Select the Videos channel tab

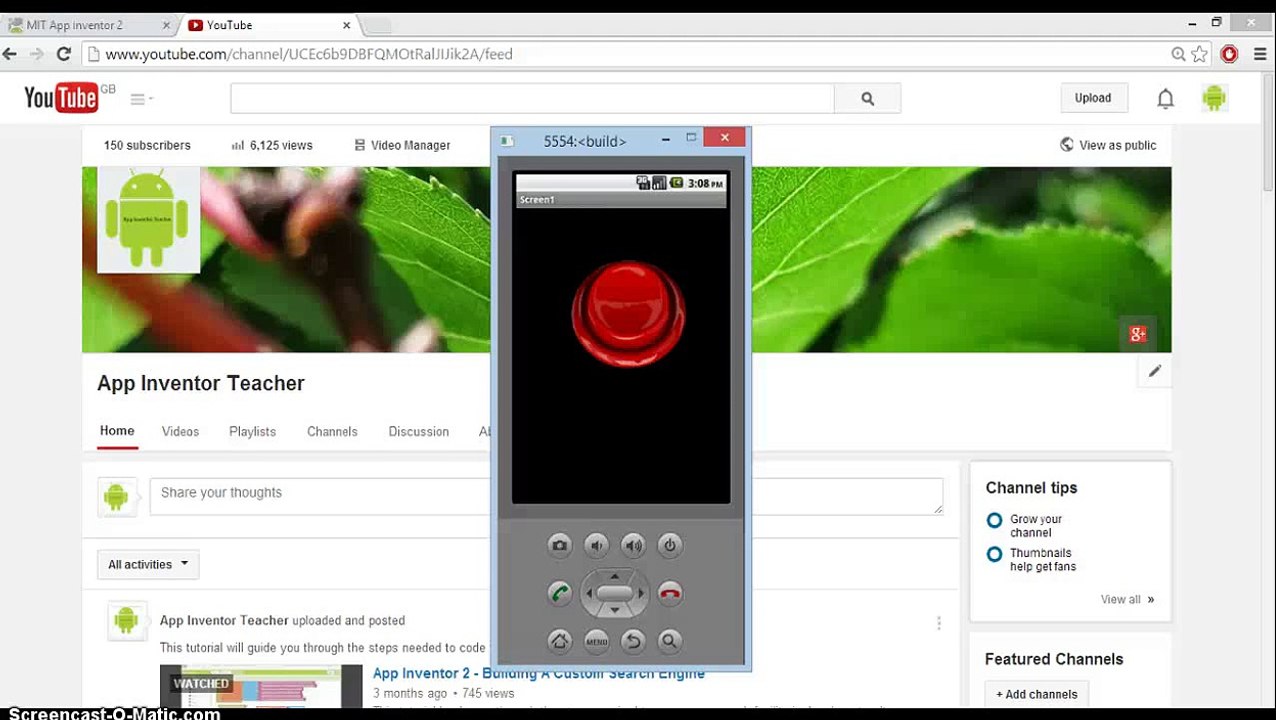click(180, 431)
